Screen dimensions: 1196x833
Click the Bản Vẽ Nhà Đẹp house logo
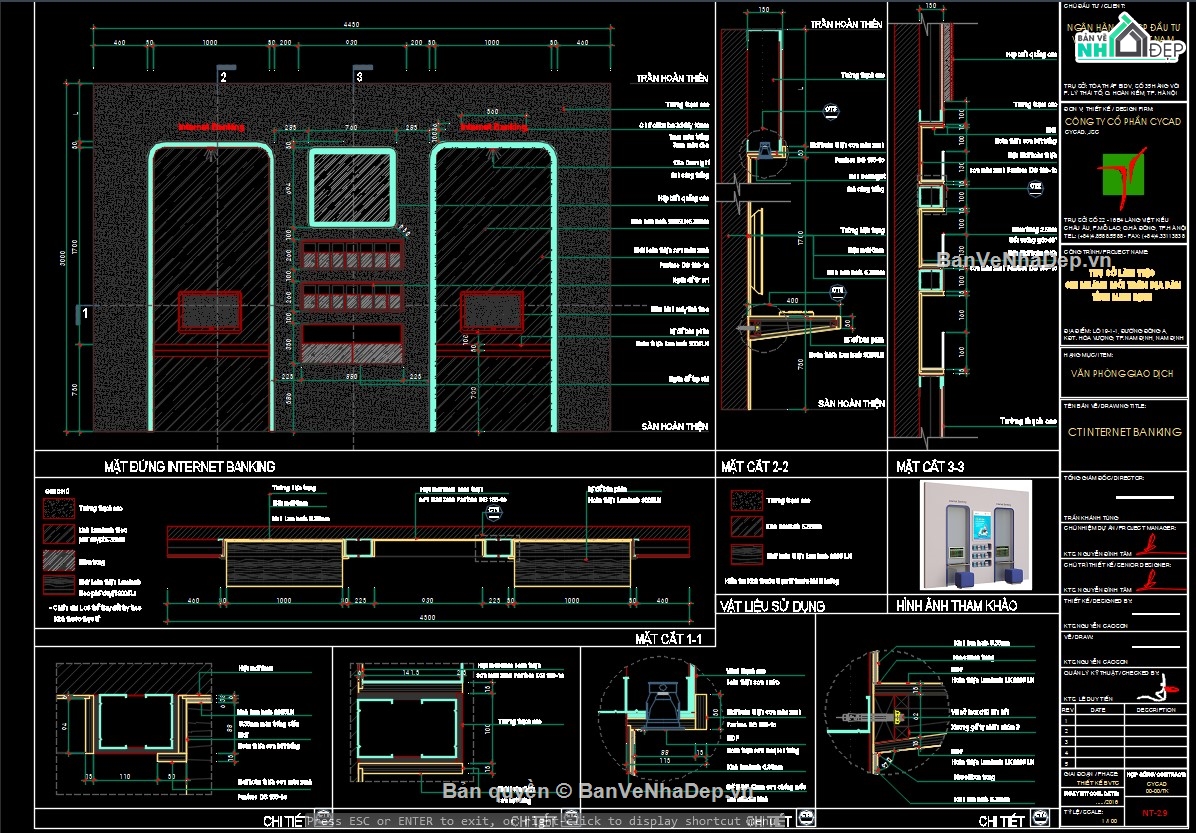(x=1130, y=41)
